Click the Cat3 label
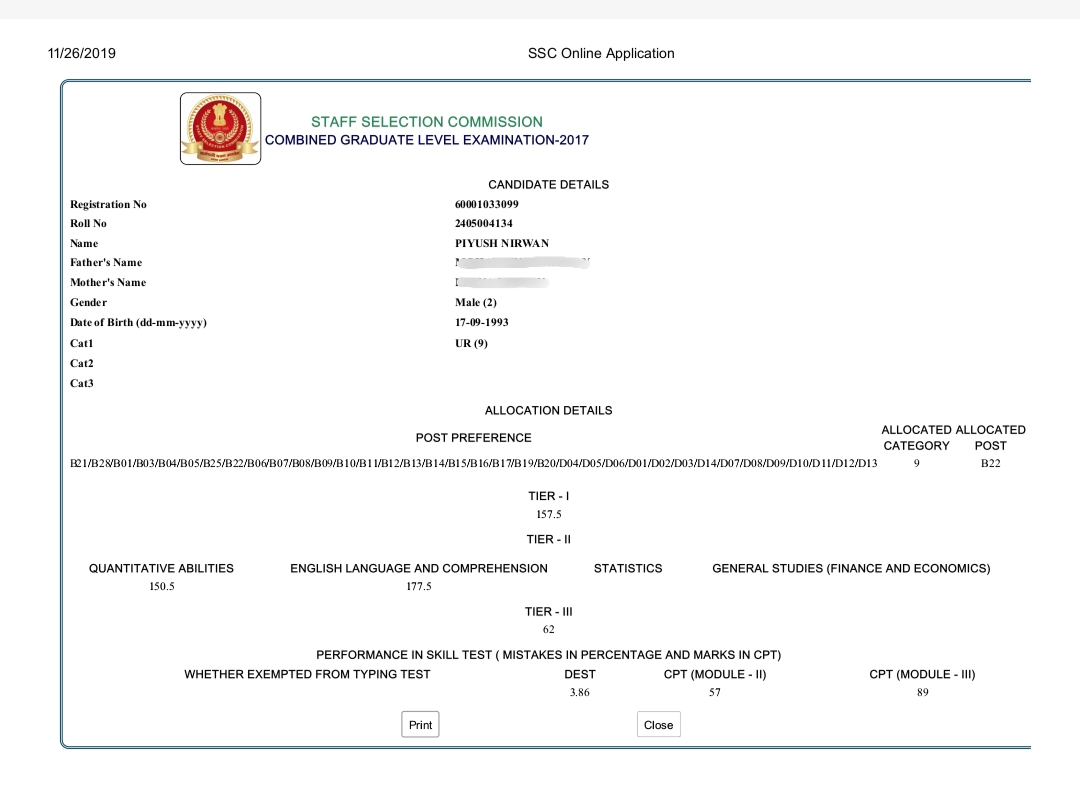 coord(81,383)
